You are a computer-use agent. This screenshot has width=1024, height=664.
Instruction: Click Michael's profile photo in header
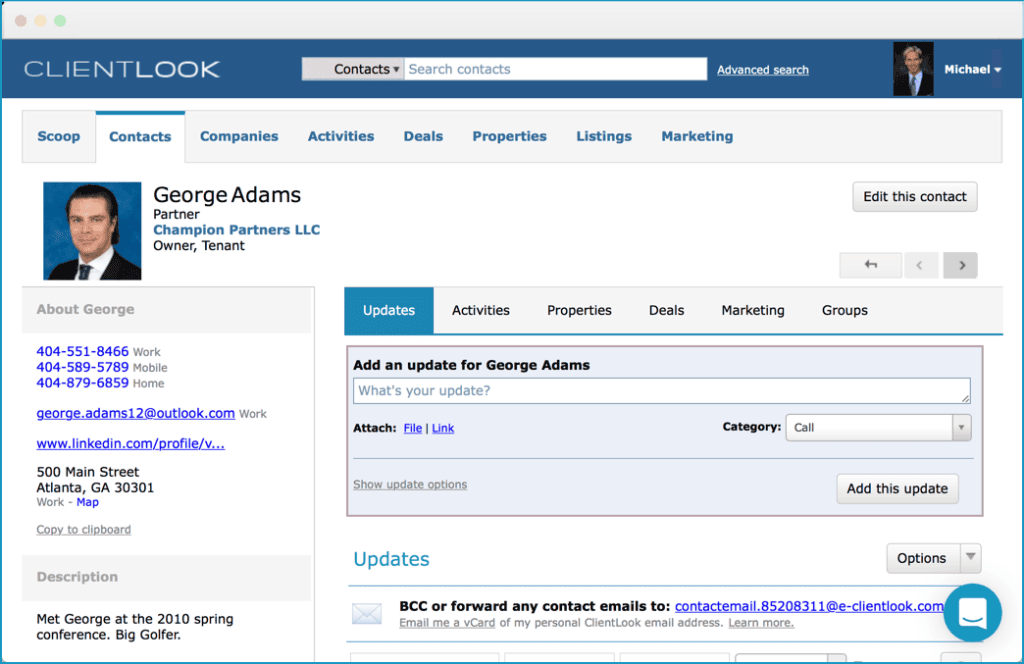[x=913, y=69]
